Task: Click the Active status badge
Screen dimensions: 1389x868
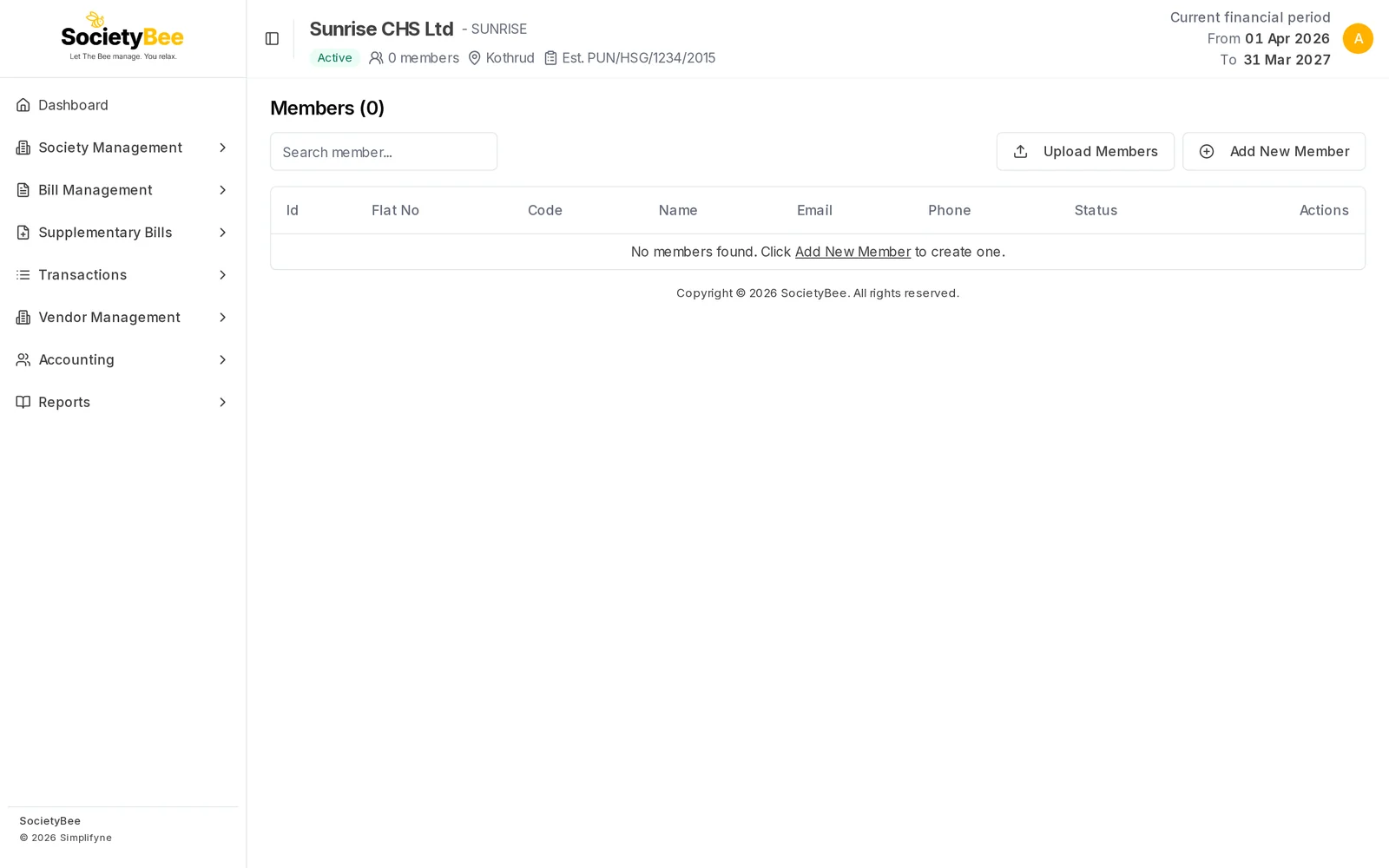Action: tap(334, 58)
